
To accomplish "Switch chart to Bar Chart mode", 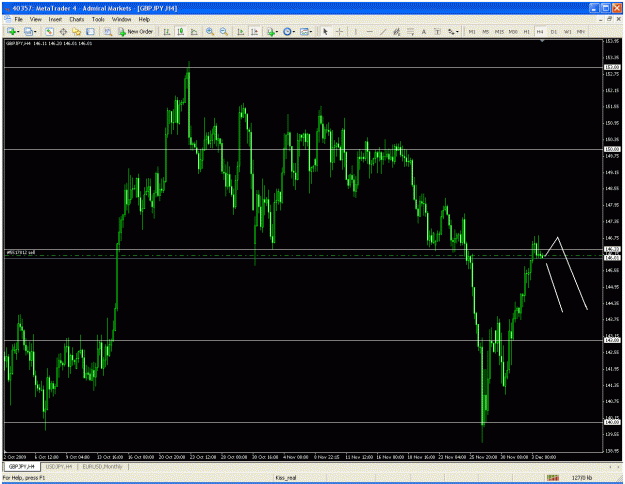I will click(x=167, y=31).
